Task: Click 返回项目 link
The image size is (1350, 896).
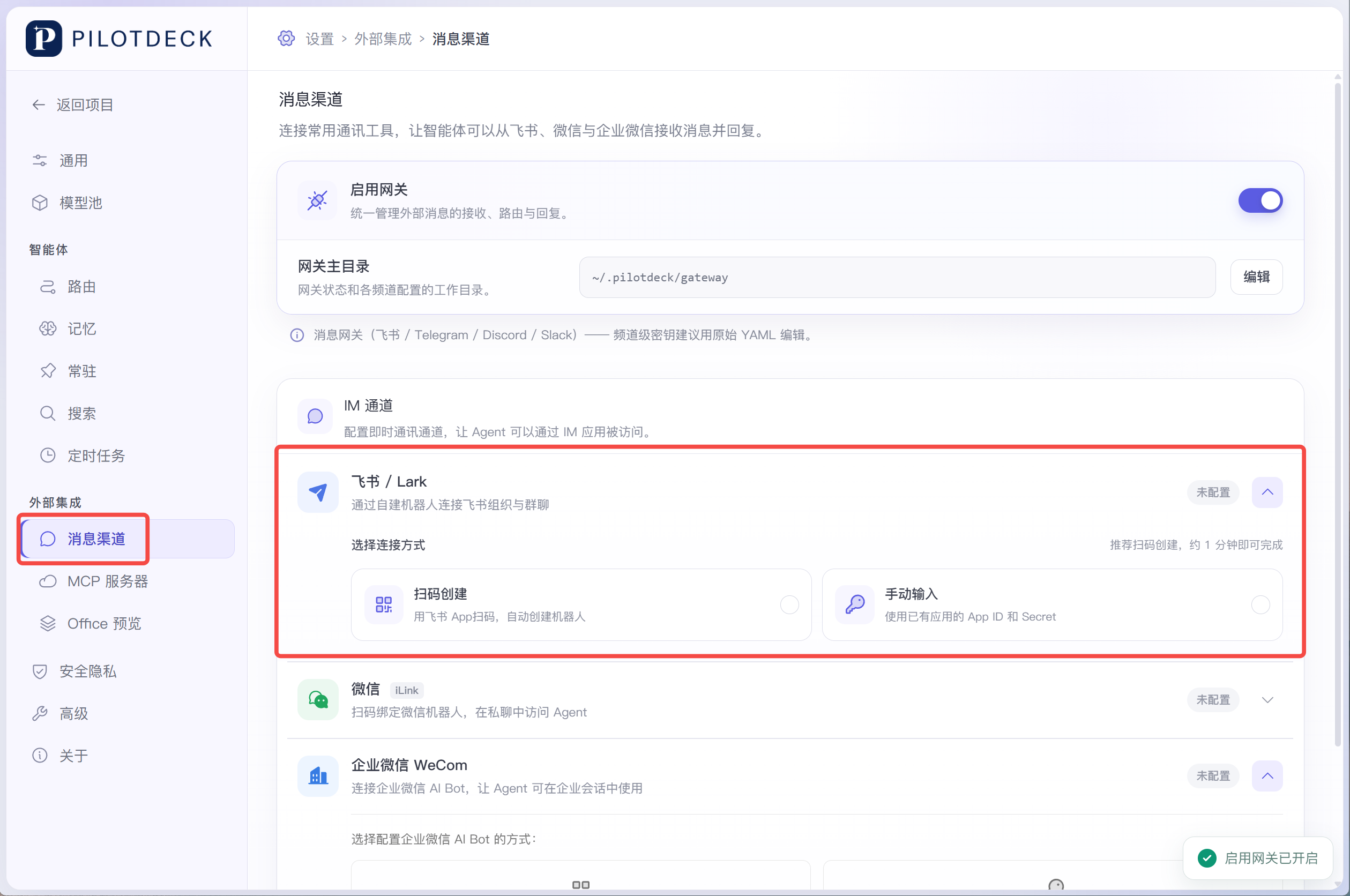Action: (x=85, y=104)
